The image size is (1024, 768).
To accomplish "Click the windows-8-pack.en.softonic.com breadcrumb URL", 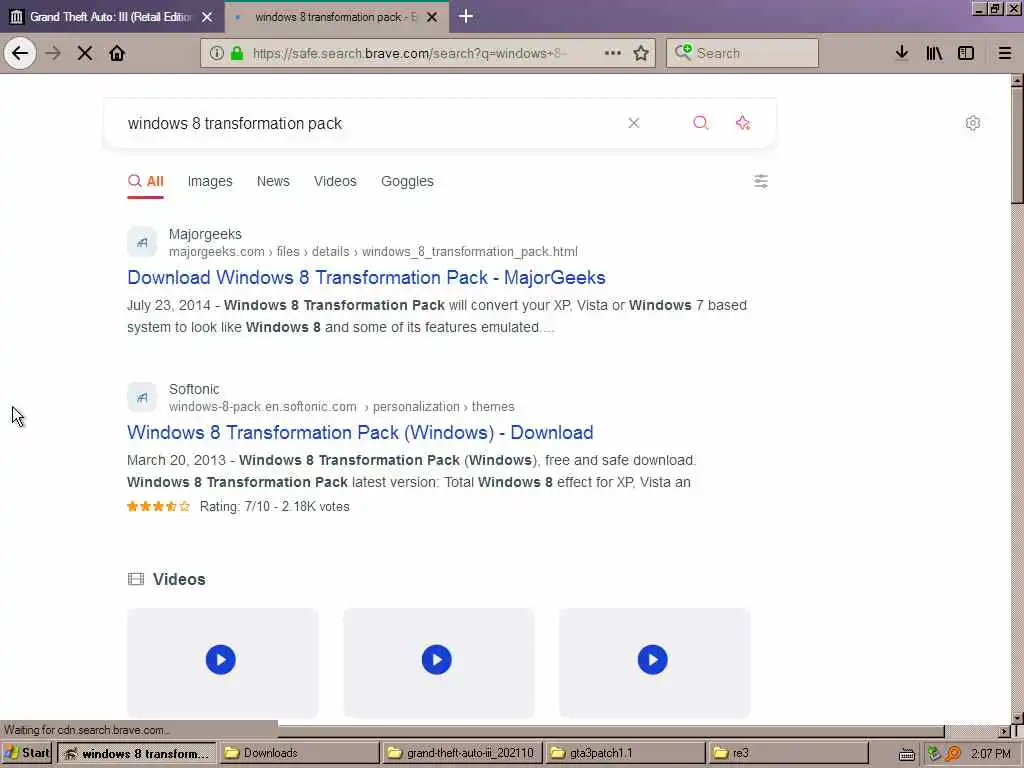I will tap(342, 406).
